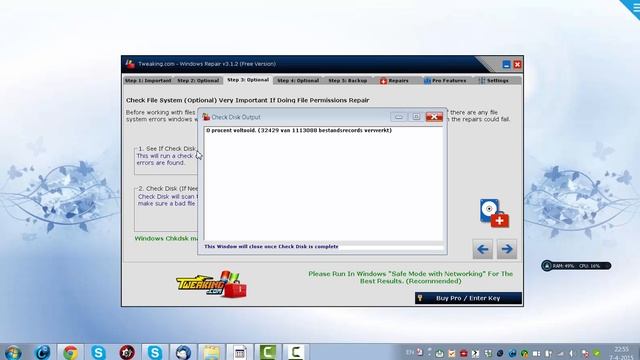Close the Check Disk Output dialog

pyautogui.click(x=434, y=117)
